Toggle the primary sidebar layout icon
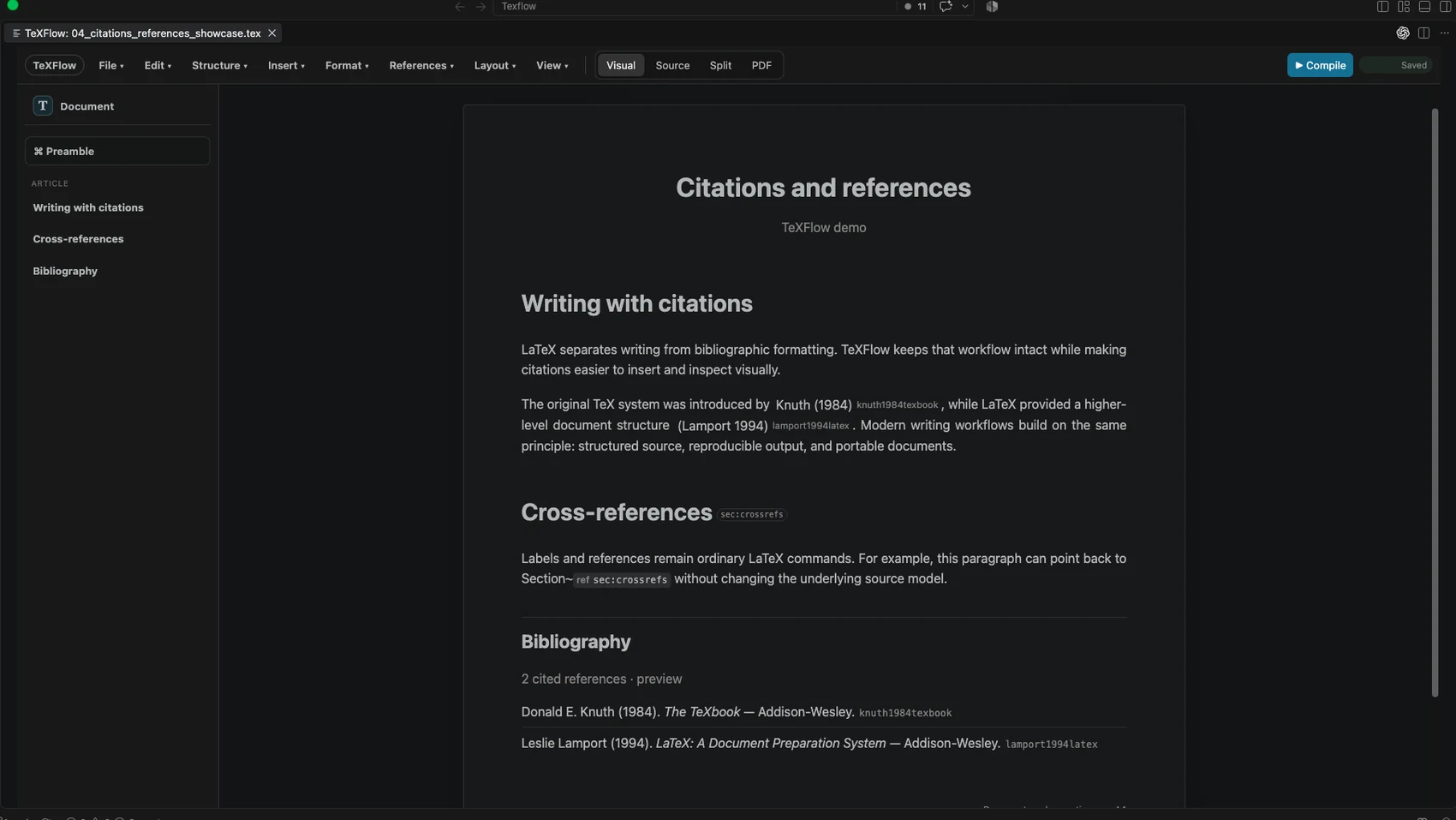The width and height of the screenshot is (1456, 820). (1382, 6)
